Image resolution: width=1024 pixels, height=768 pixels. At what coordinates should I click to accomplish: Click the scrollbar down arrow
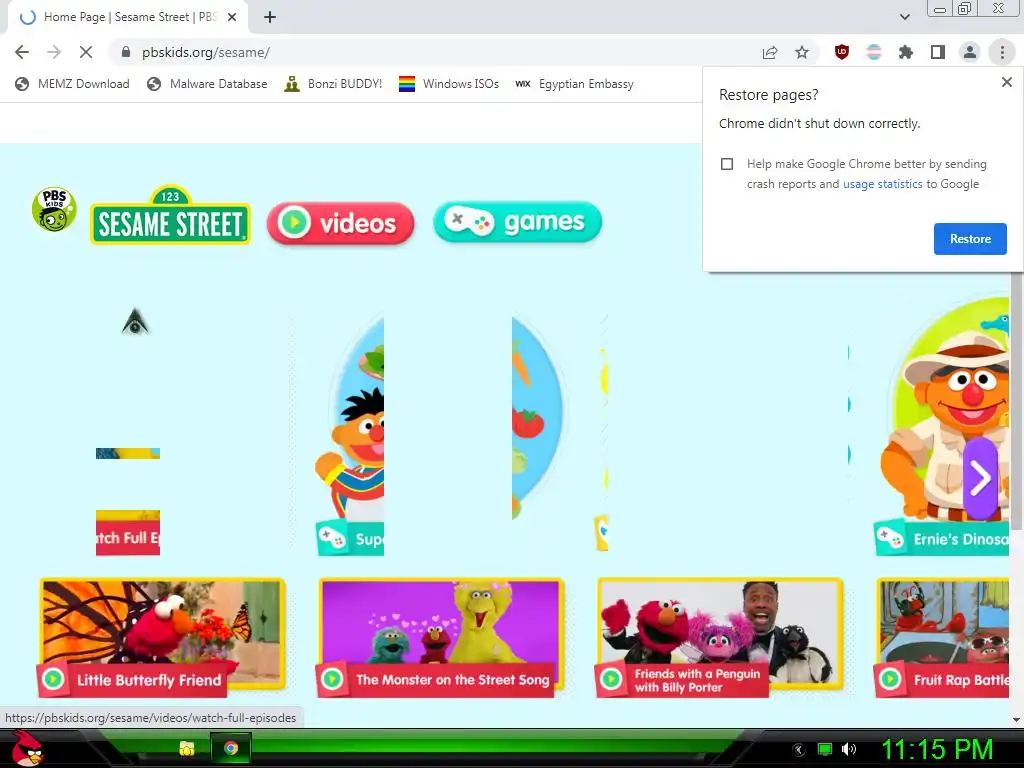coord(1016,720)
